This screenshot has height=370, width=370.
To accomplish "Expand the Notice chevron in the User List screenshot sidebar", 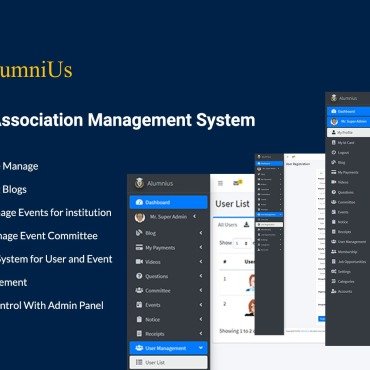I will pyautogui.click(x=201, y=319).
